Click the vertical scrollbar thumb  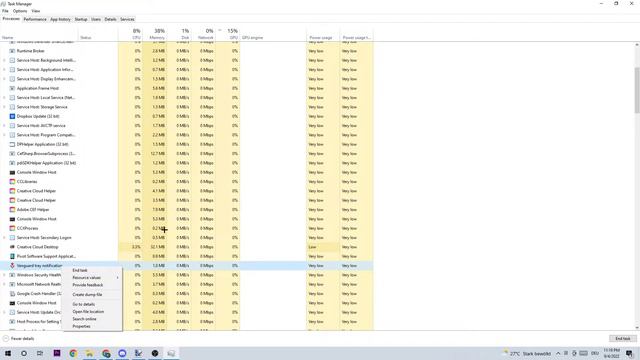637,90
